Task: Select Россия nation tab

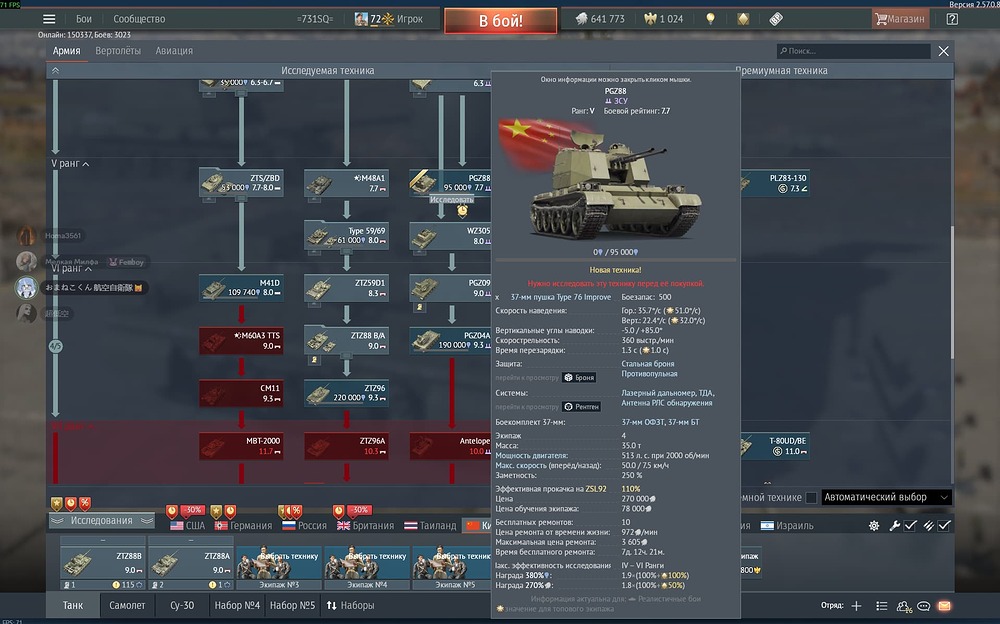Action: 304,526
